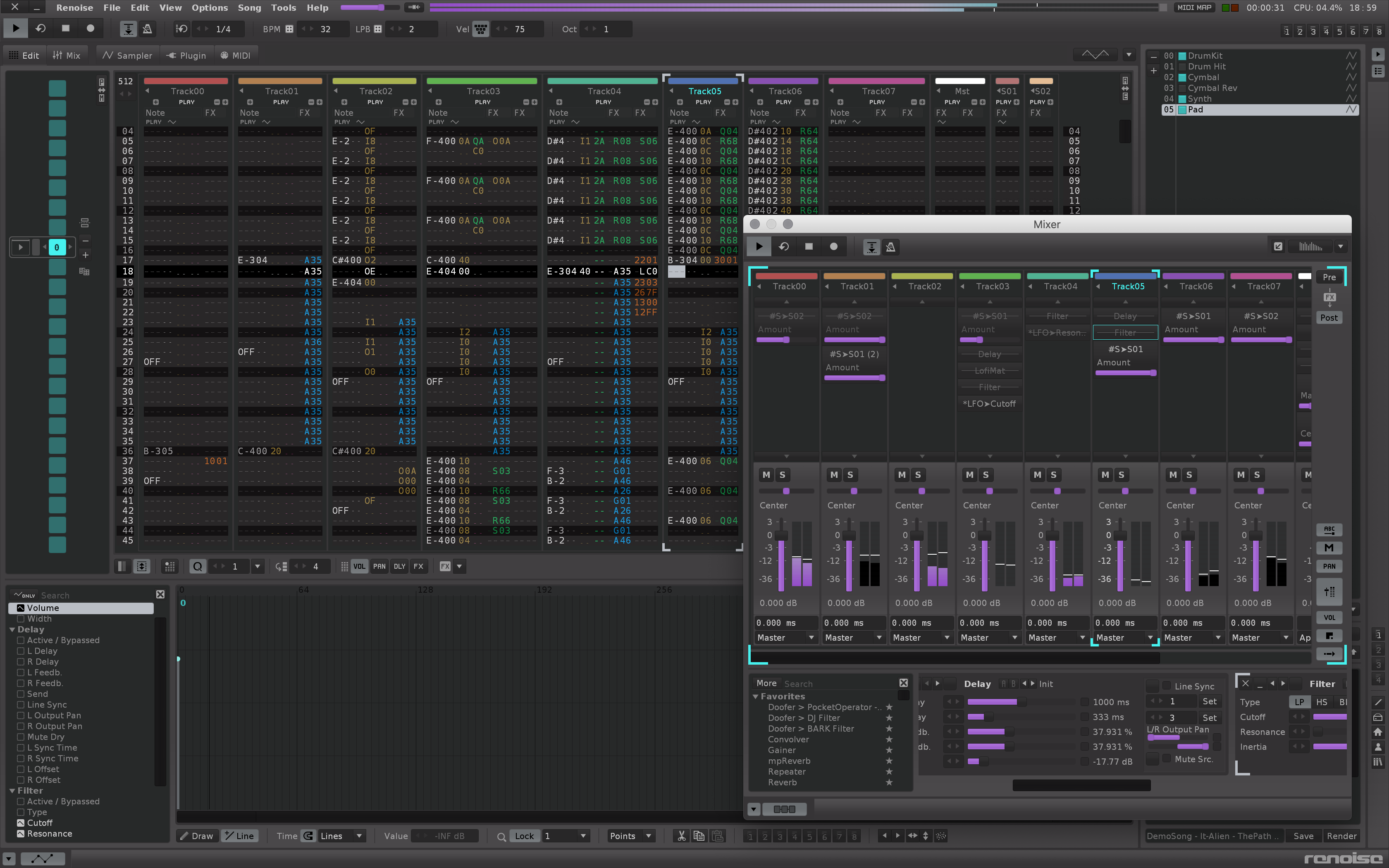Toggle VOL button in Mixer sidebar

tap(1329, 617)
